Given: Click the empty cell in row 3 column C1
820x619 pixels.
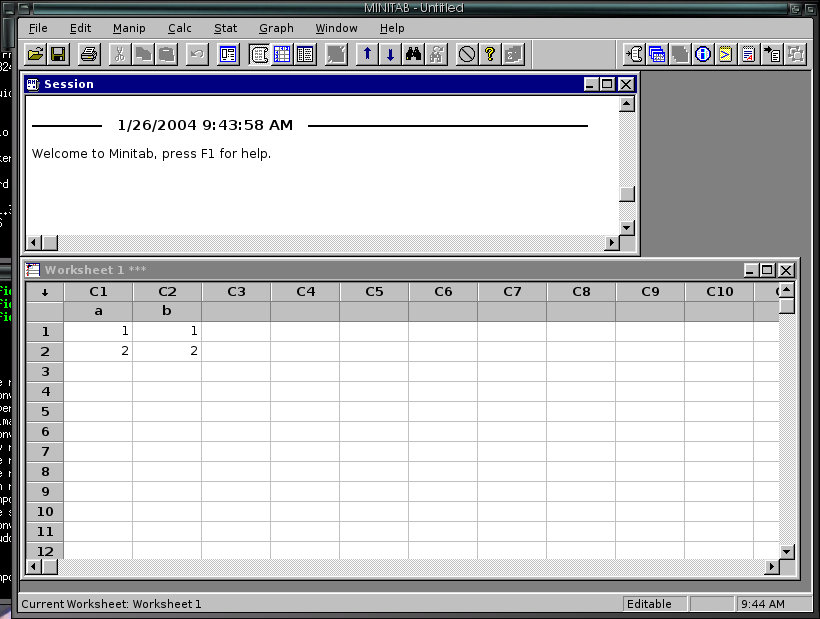Looking at the screenshot, I should point(98,371).
